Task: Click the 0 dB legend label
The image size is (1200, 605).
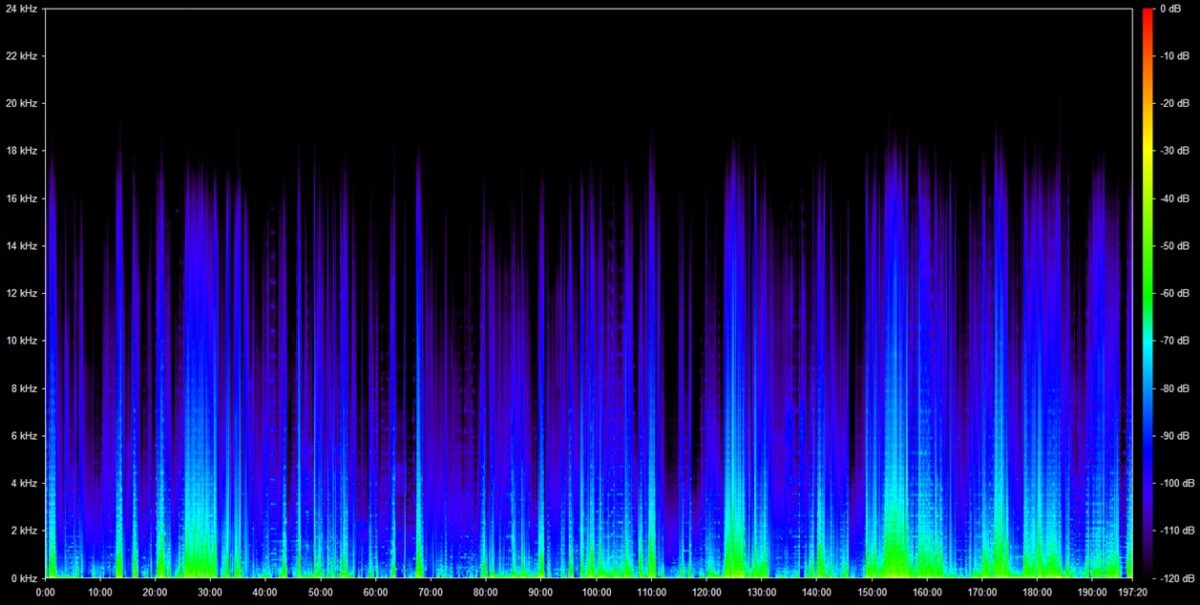Action: pos(1170,8)
